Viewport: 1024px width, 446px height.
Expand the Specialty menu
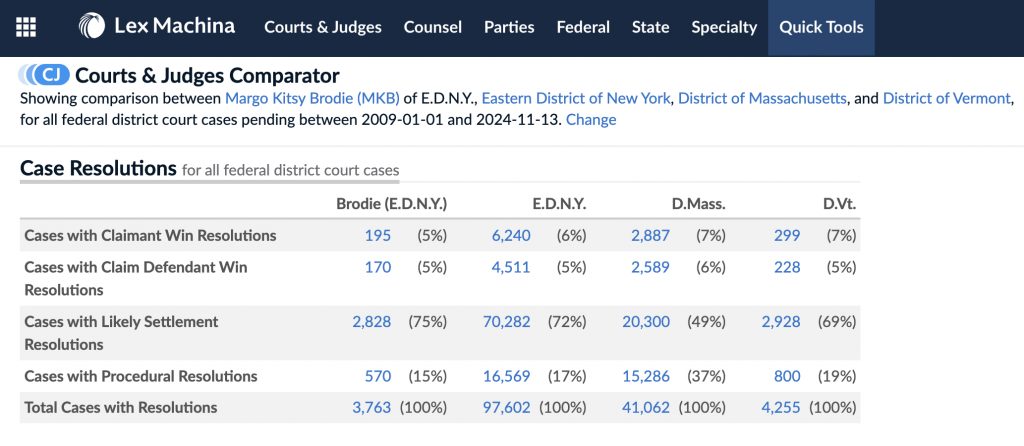724,27
